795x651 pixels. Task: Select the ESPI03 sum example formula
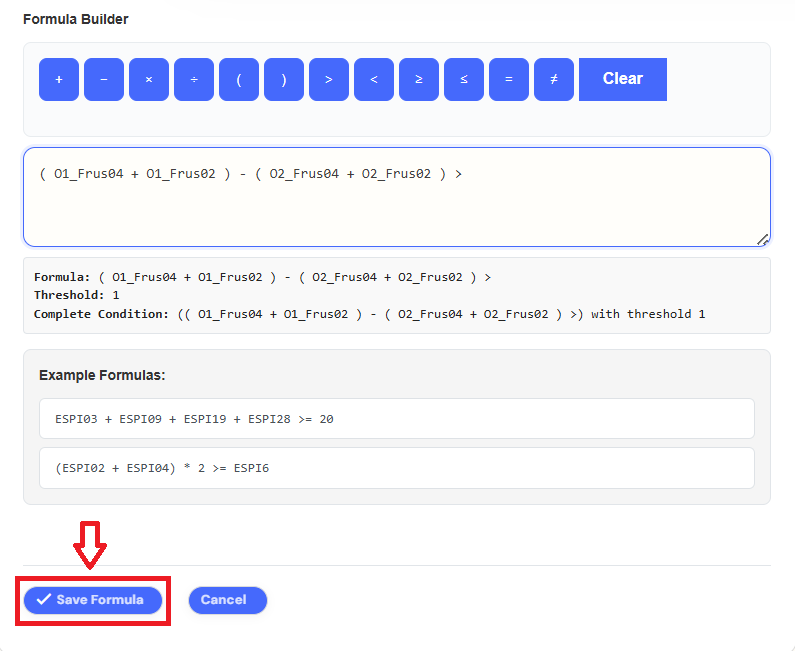coord(396,419)
